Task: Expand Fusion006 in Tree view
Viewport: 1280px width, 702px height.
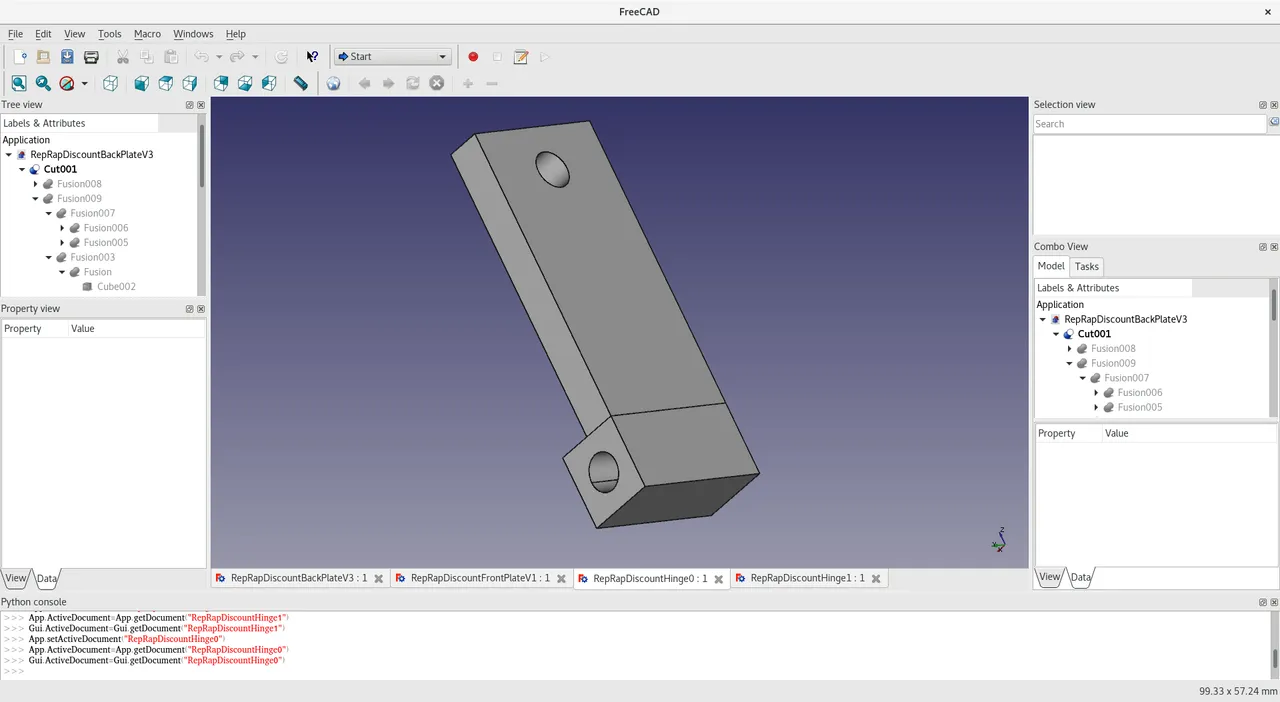Action: pyautogui.click(x=62, y=228)
